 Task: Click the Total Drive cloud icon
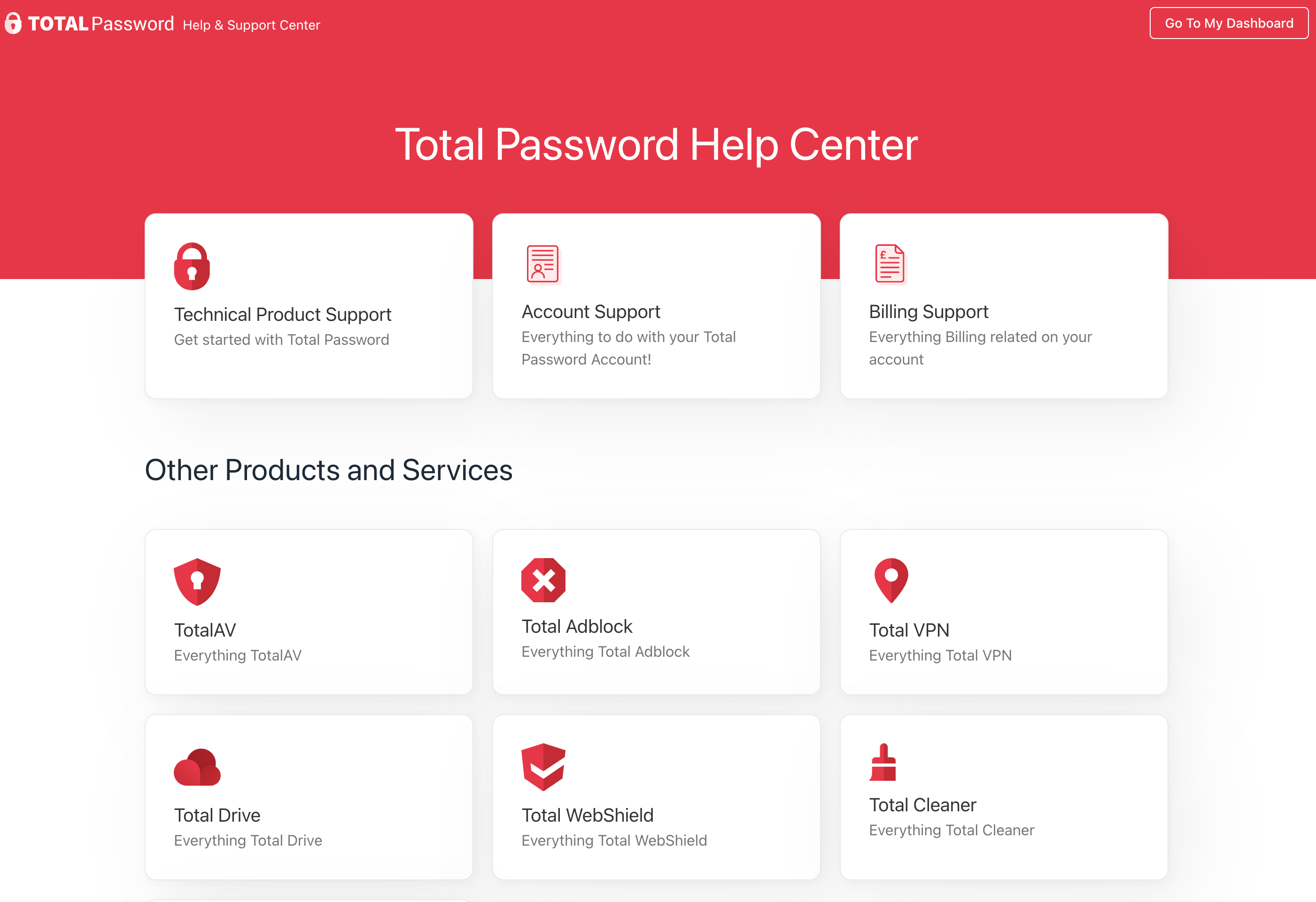tap(197, 767)
